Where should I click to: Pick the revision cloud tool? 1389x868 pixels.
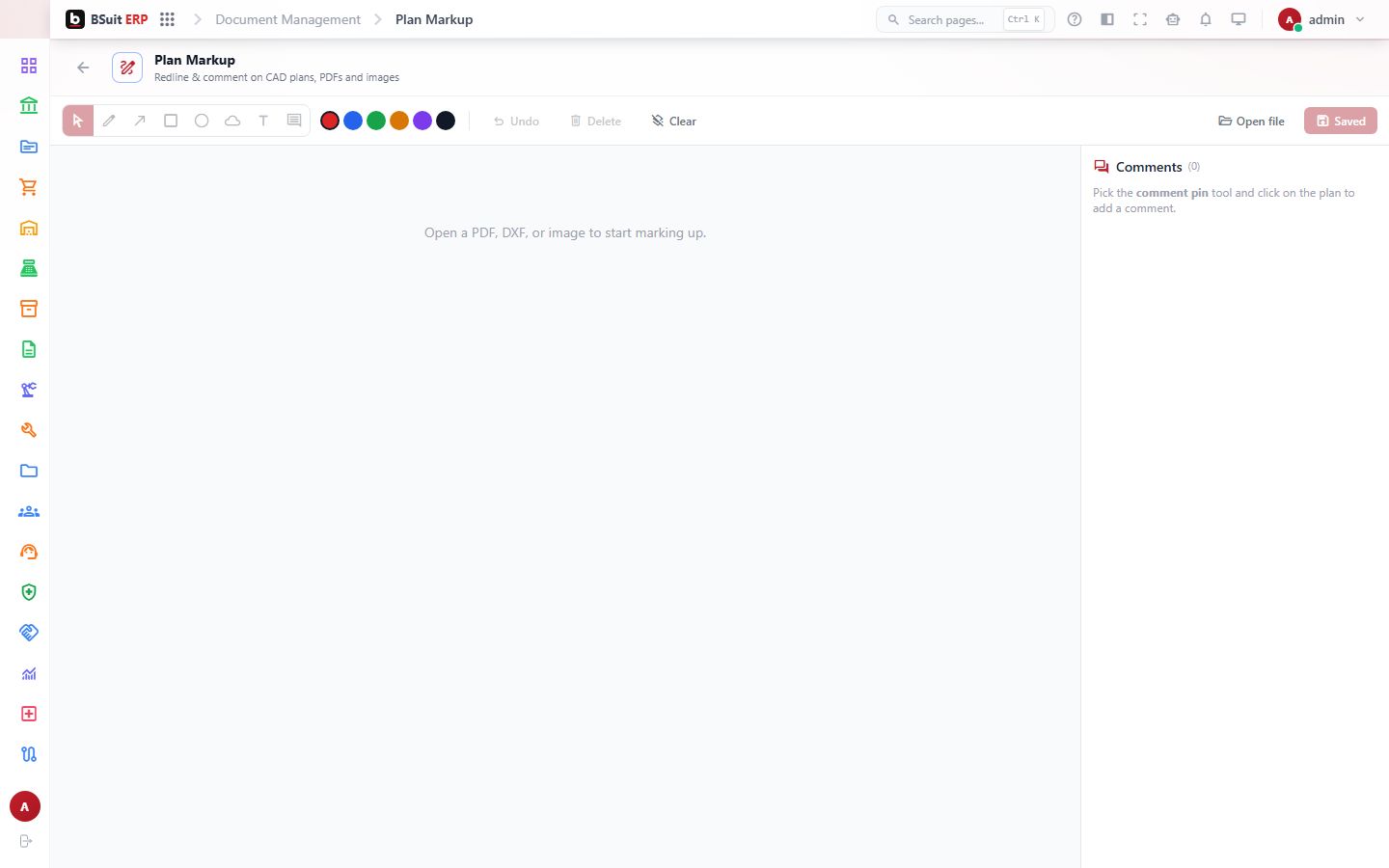(x=232, y=121)
